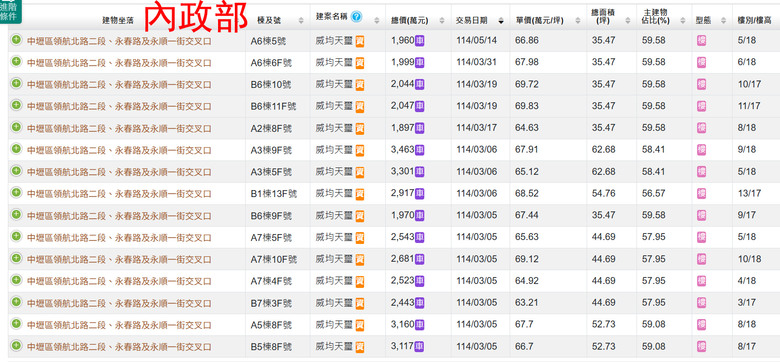The image size is (780, 362).
Task: Click the orange 實 icon in A7棟5F號 row
Action: coord(360,238)
